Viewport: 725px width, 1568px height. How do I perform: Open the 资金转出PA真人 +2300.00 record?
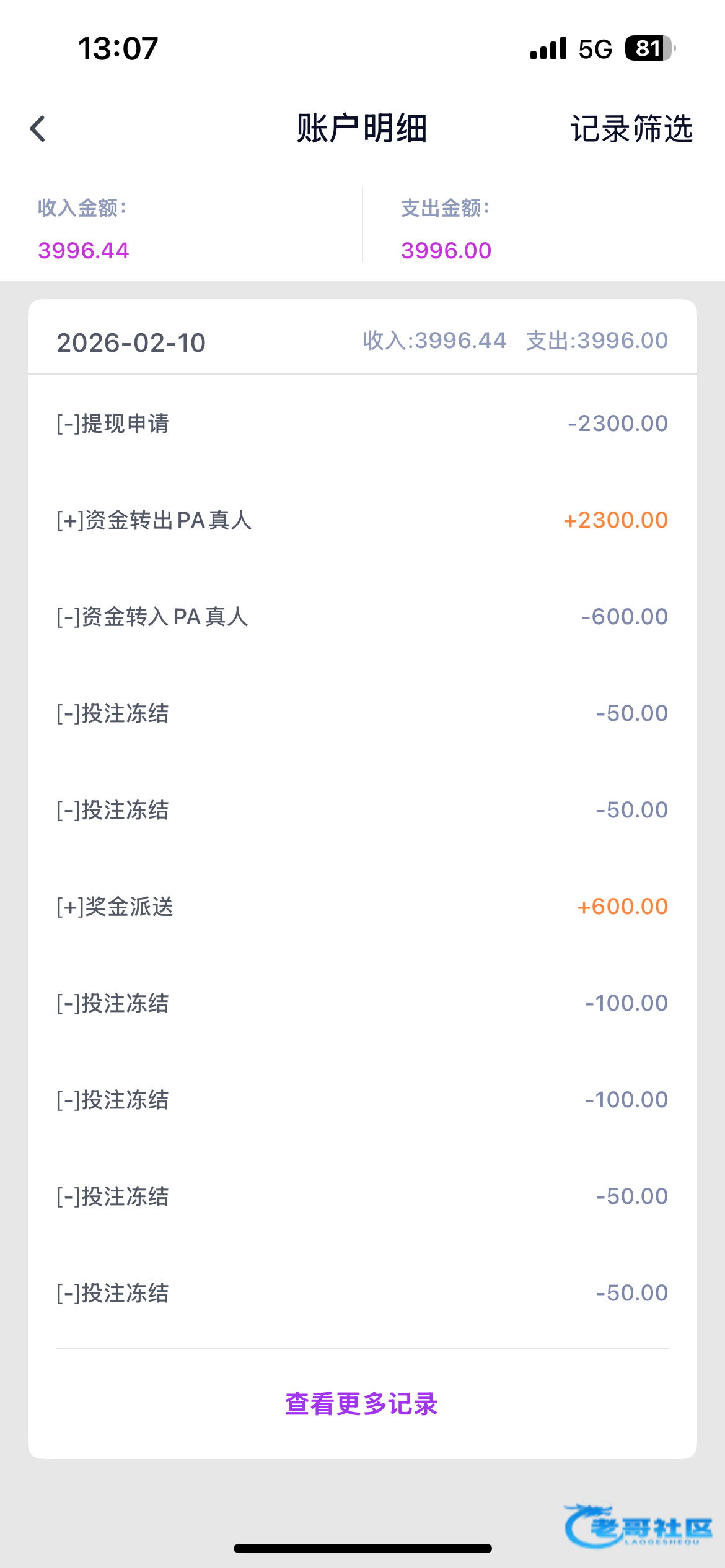[362, 520]
